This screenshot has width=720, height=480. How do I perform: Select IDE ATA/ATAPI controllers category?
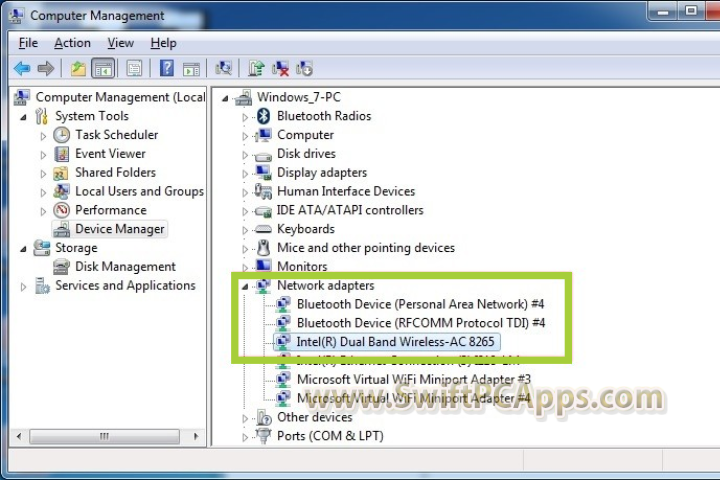point(350,210)
